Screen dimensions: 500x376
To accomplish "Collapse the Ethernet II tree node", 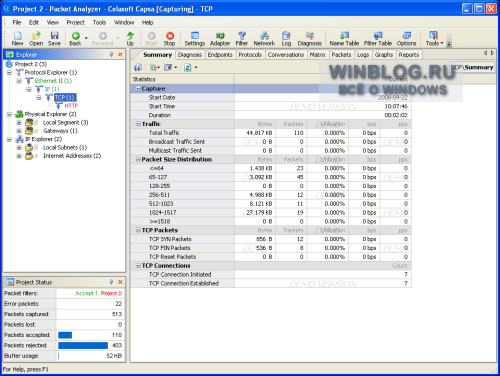I will [19, 81].
